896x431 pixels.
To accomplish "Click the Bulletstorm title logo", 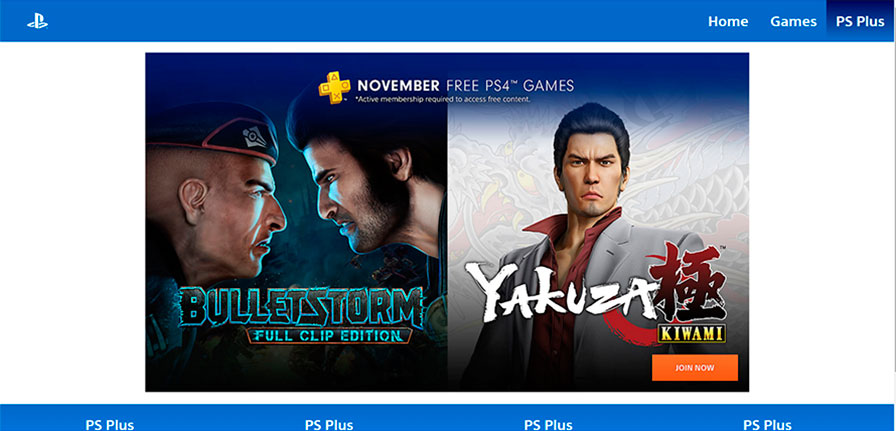I will coord(301,307).
